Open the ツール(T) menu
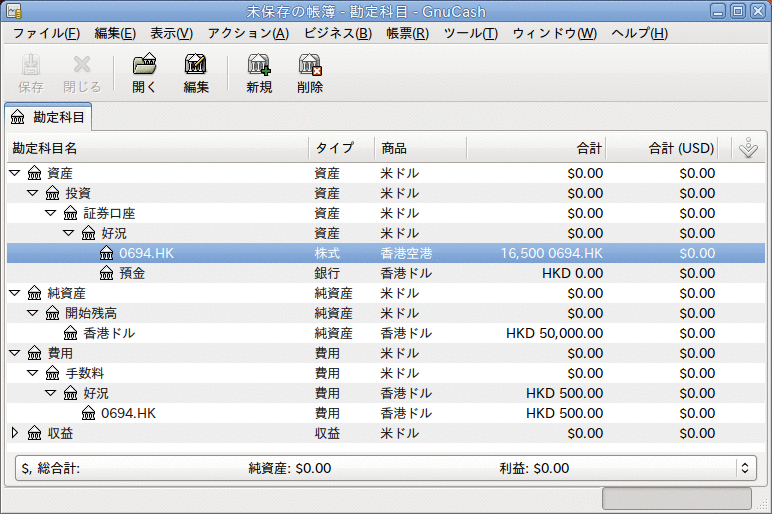The image size is (772, 514). [x=471, y=33]
